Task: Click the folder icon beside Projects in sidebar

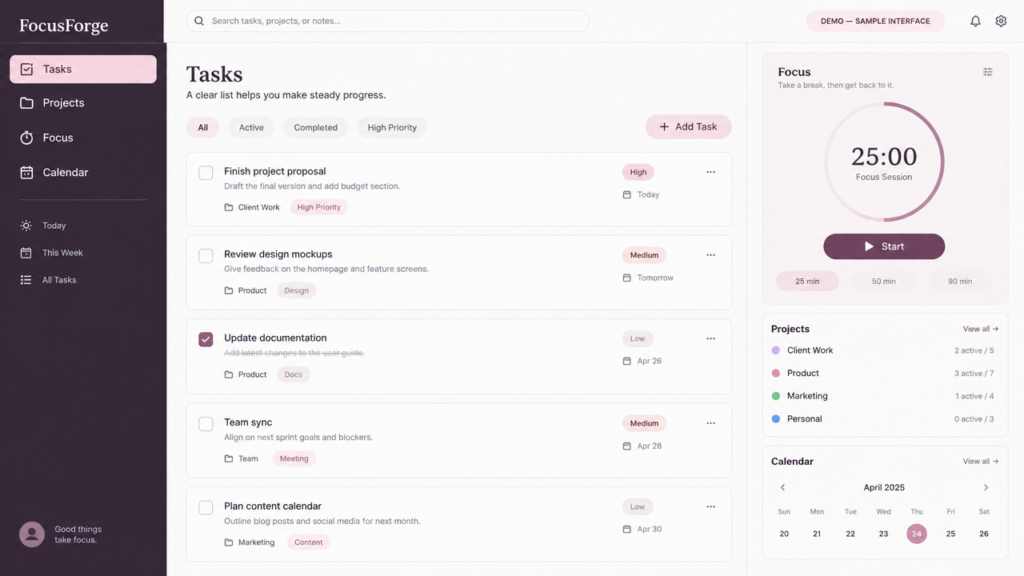Action: [26, 103]
